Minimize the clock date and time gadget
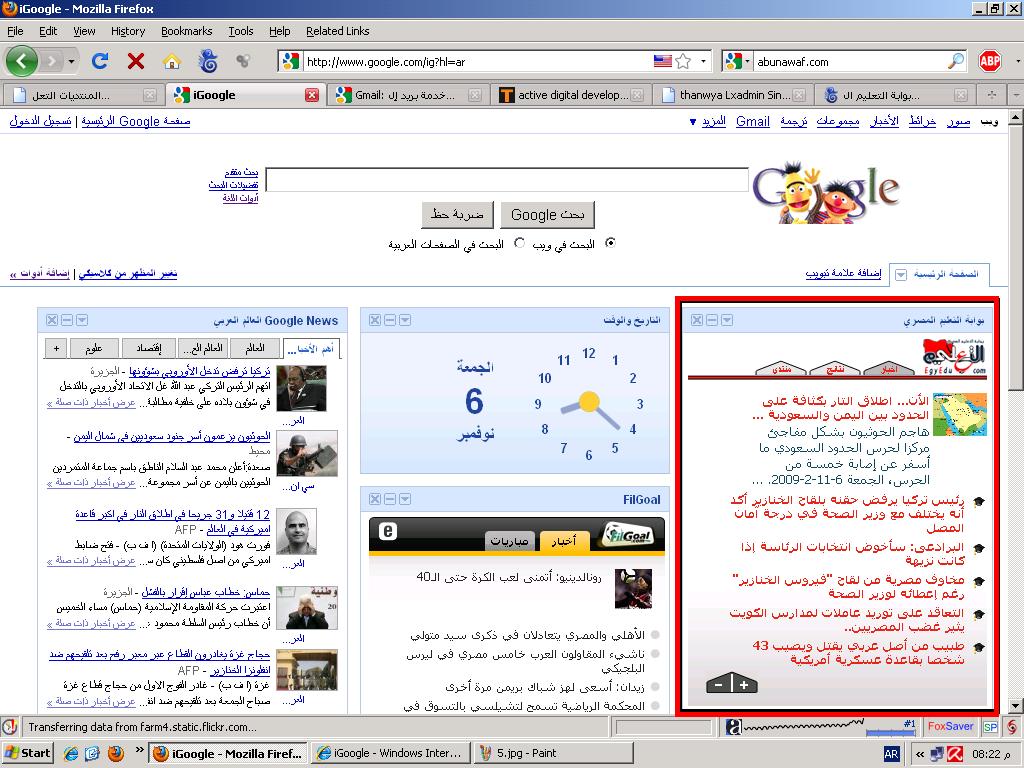This screenshot has width=1024, height=768. tap(390, 320)
